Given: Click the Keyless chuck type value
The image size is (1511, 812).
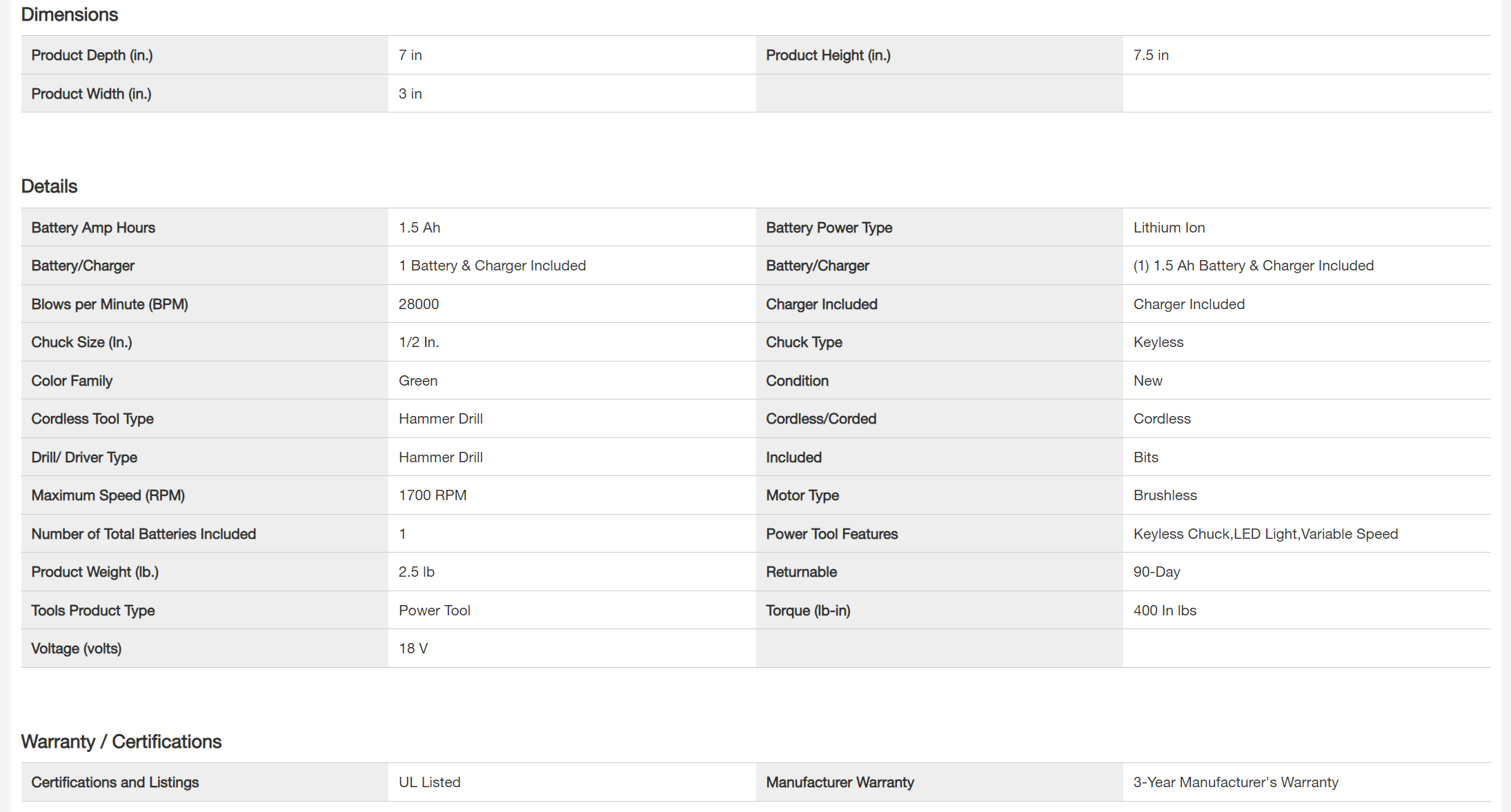Looking at the screenshot, I should point(1158,342).
